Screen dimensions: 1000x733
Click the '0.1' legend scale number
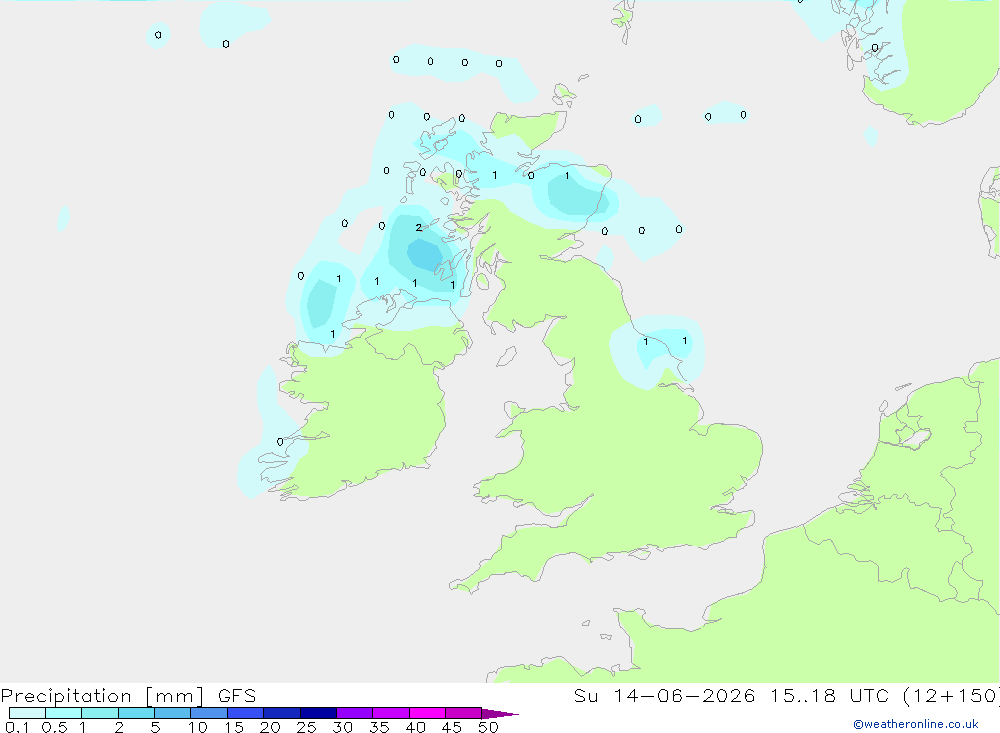click(x=17, y=727)
